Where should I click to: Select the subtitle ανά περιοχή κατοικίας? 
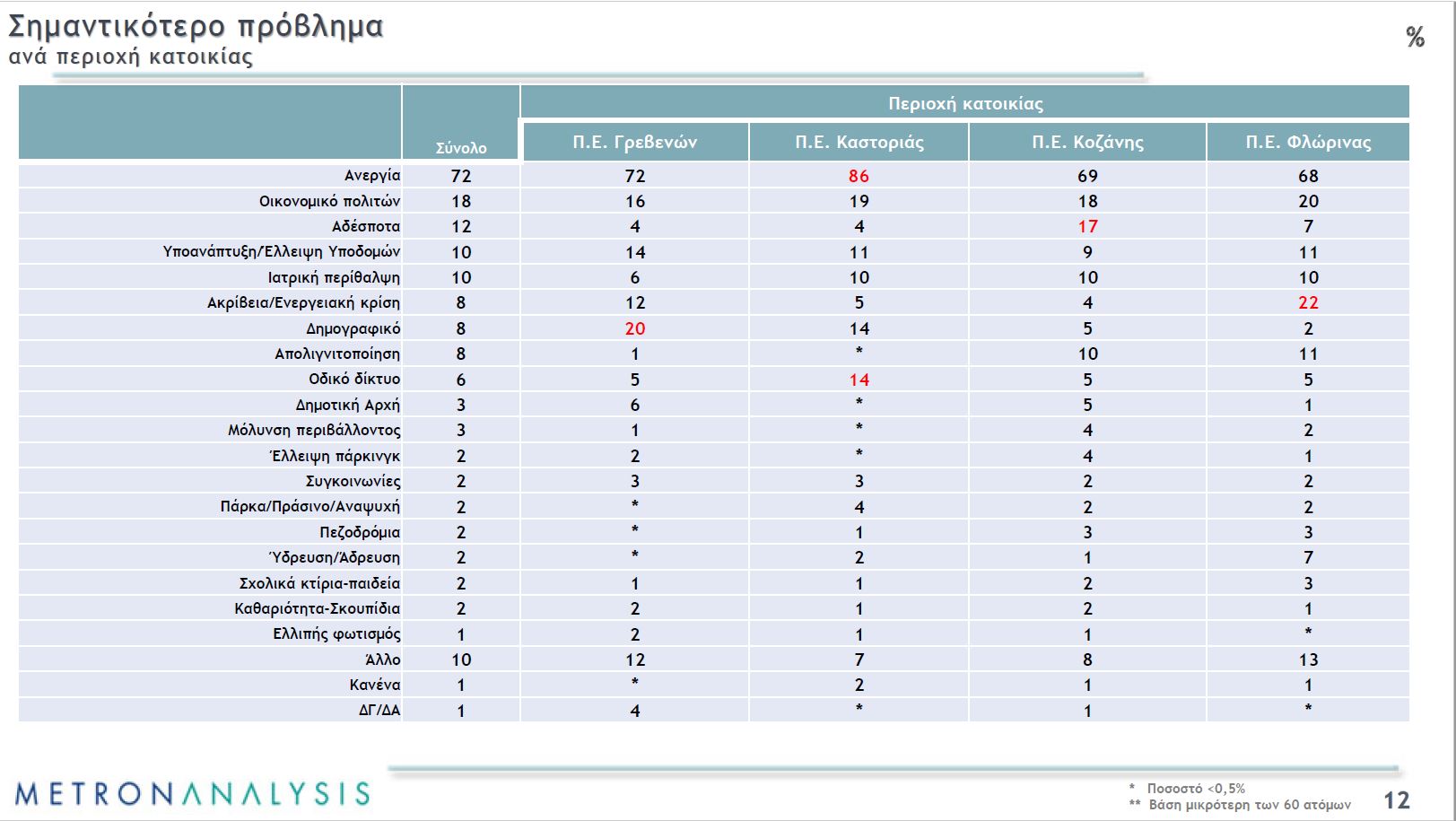131,57
